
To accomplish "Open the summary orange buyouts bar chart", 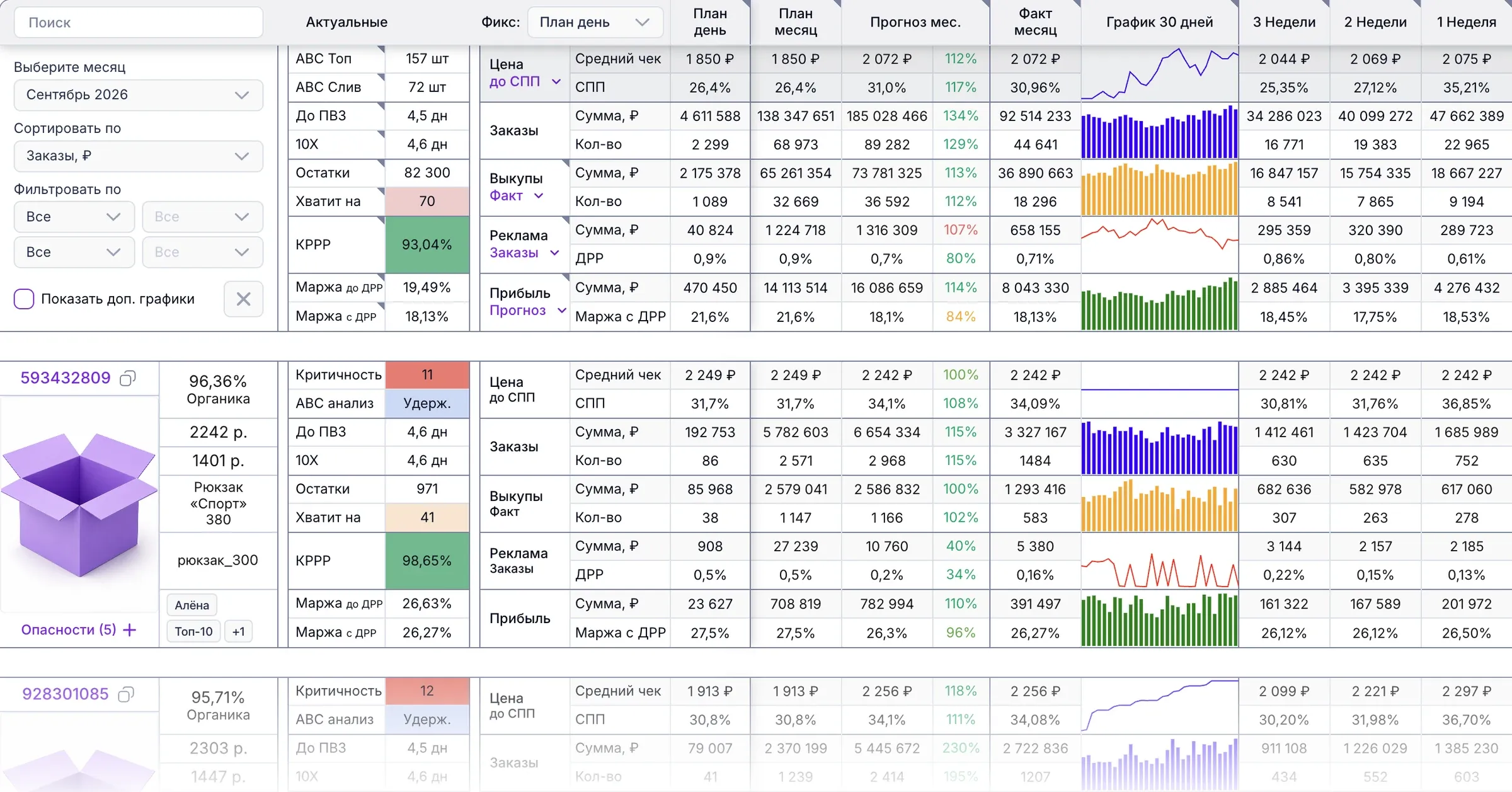I will coord(1160,188).
